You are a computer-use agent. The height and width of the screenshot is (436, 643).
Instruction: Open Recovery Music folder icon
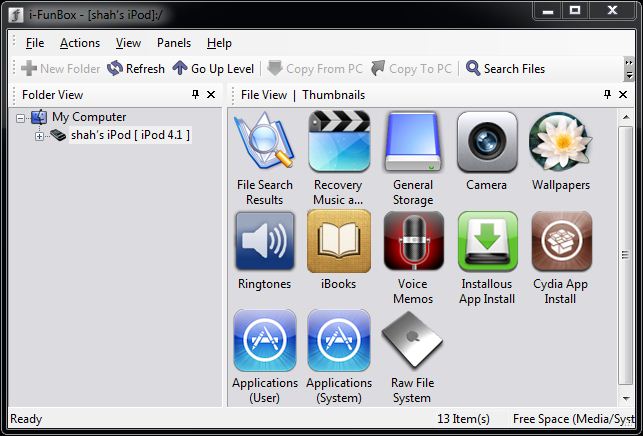[339, 142]
